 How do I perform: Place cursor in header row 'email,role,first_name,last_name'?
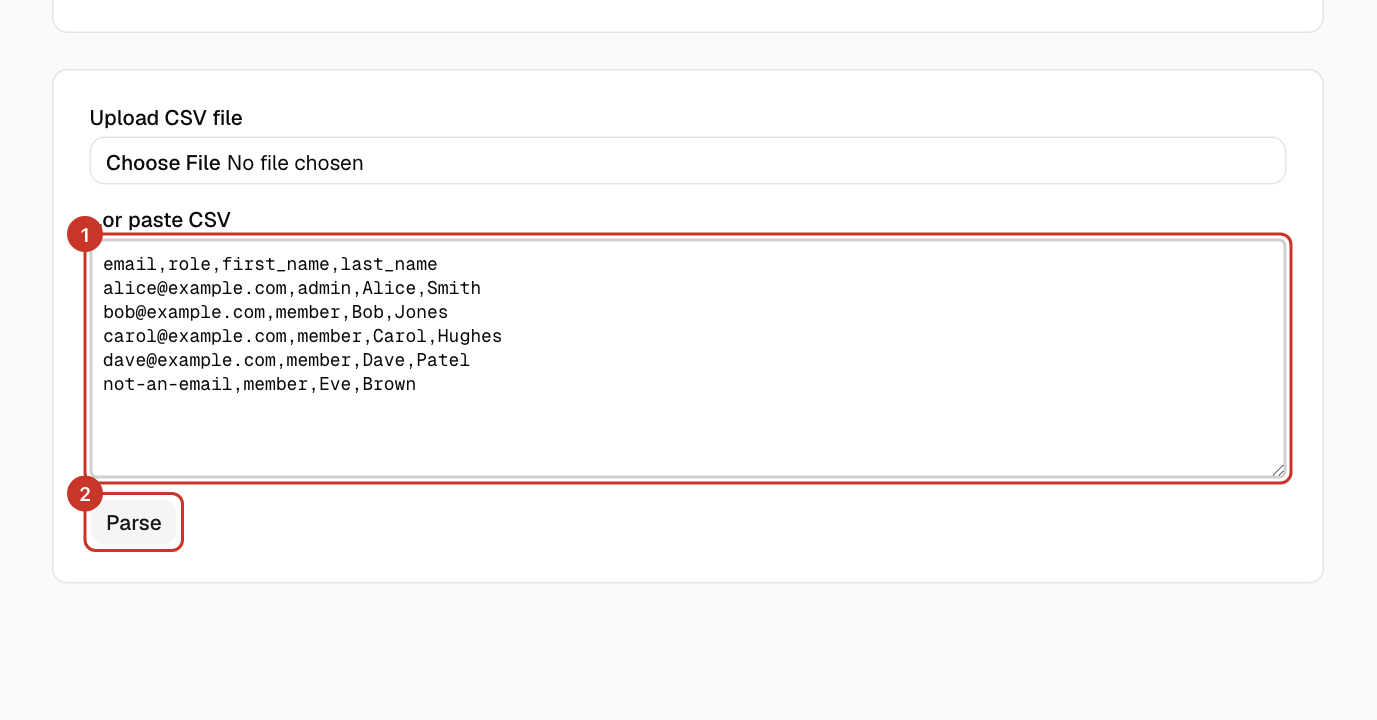click(270, 264)
